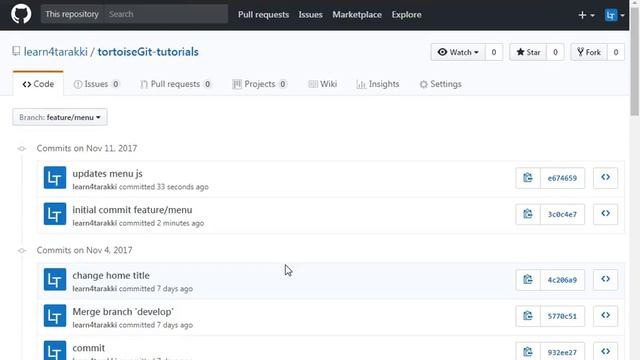640x360 pixels.
Task: Open the Insights tab
Action: [378, 84]
